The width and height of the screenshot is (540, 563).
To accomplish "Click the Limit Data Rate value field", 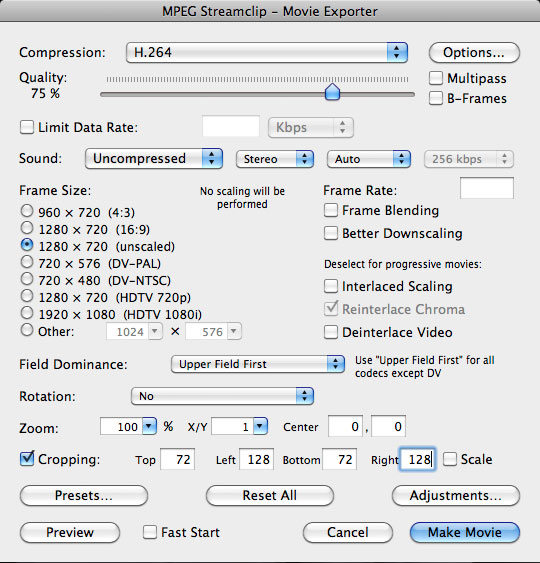I will point(231,126).
